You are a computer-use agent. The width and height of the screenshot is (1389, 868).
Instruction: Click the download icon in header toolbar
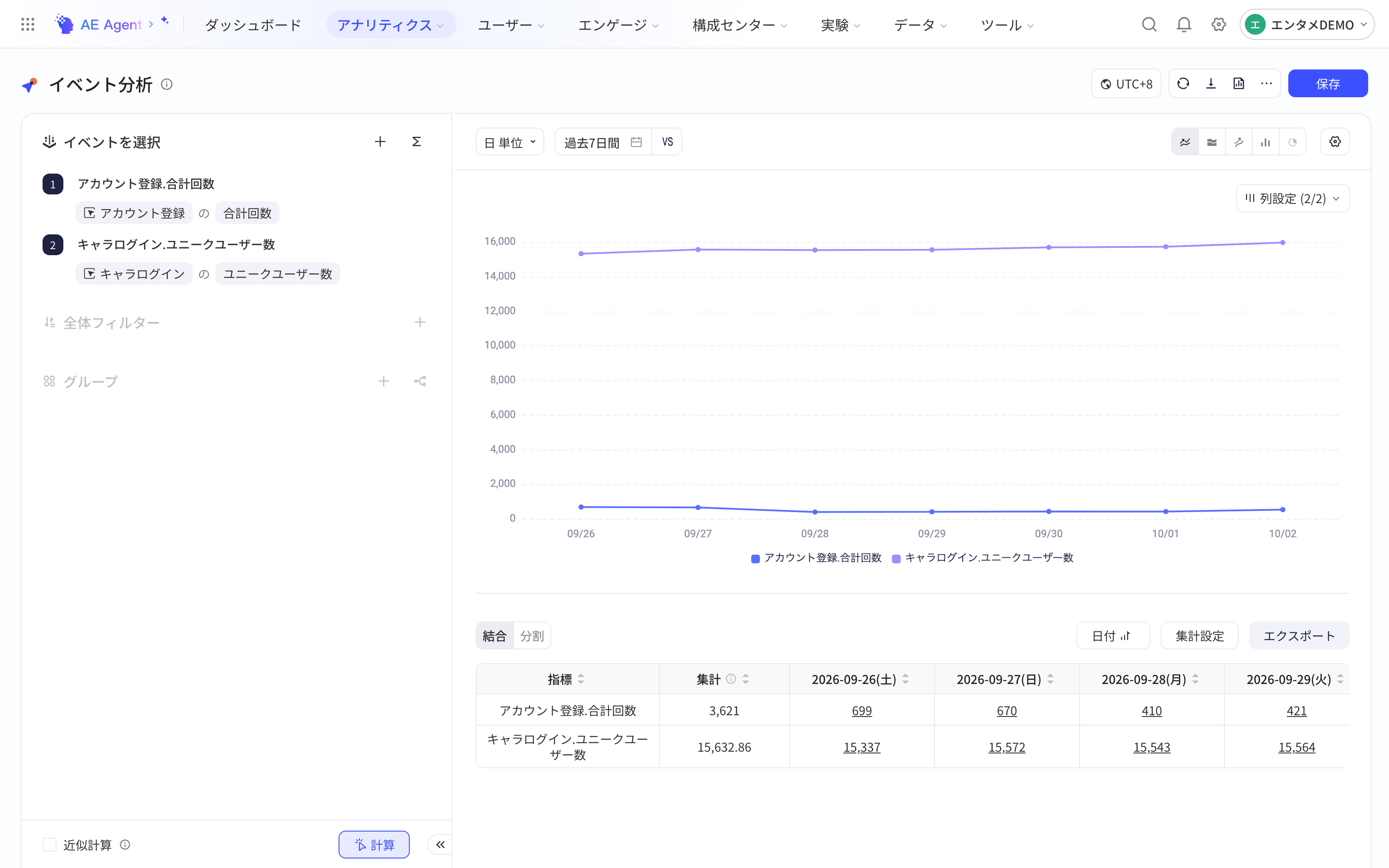point(1211,84)
